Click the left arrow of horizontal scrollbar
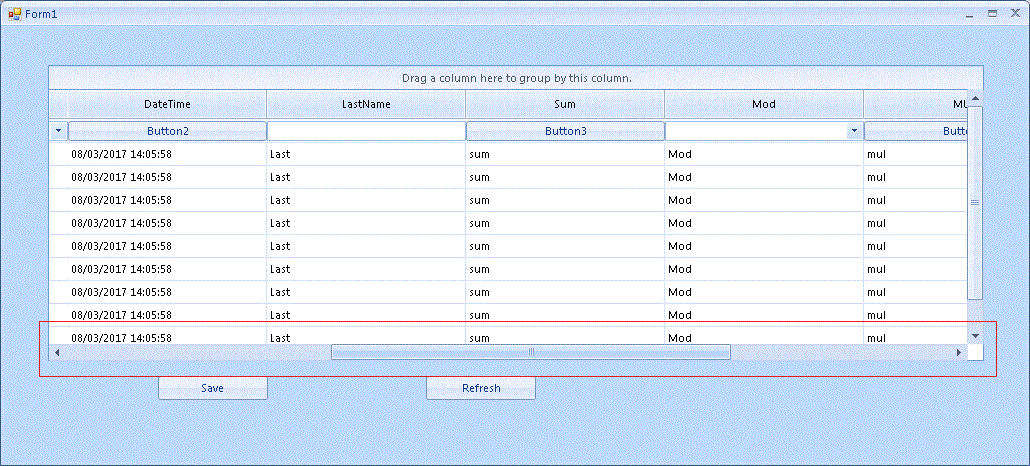1030x466 pixels. click(57, 352)
